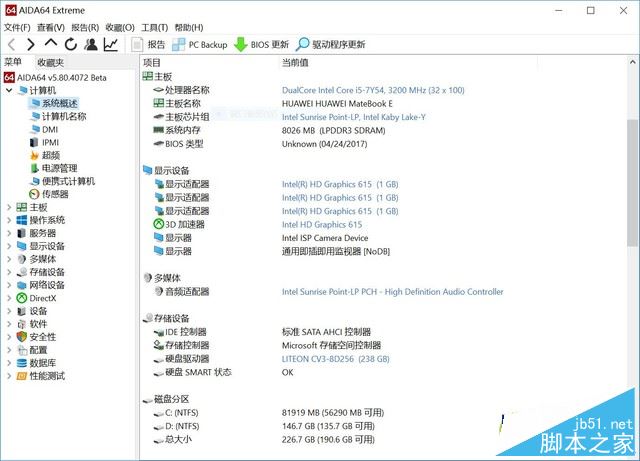The image size is (640, 461).
Task: Click the 软件 icon in tree
Action: 22,324
